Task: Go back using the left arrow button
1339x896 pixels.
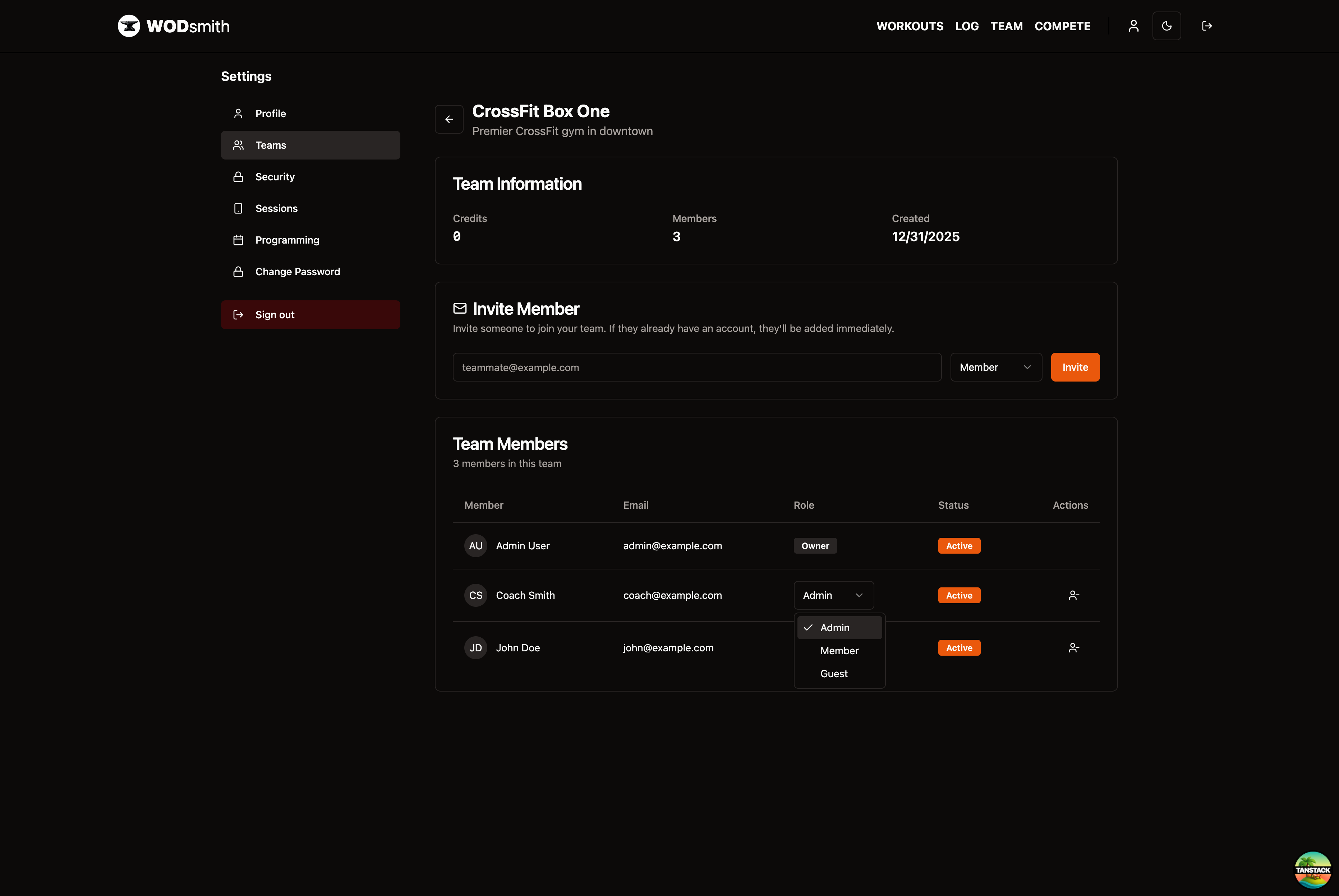Action: pyautogui.click(x=448, y=119)
